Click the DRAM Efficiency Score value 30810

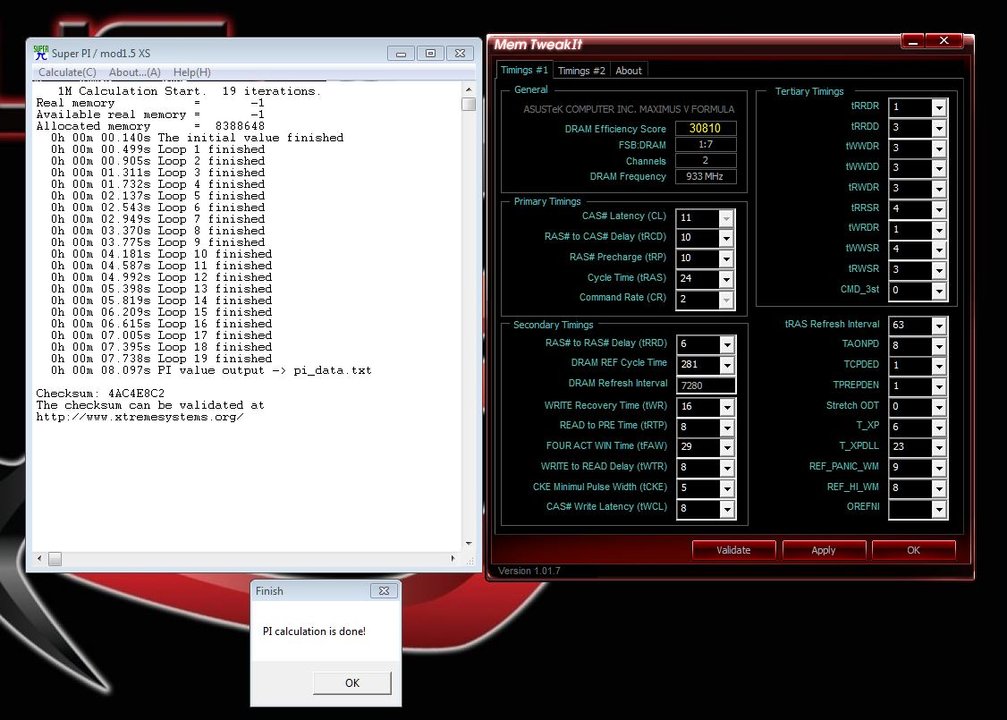click(705, 128)
